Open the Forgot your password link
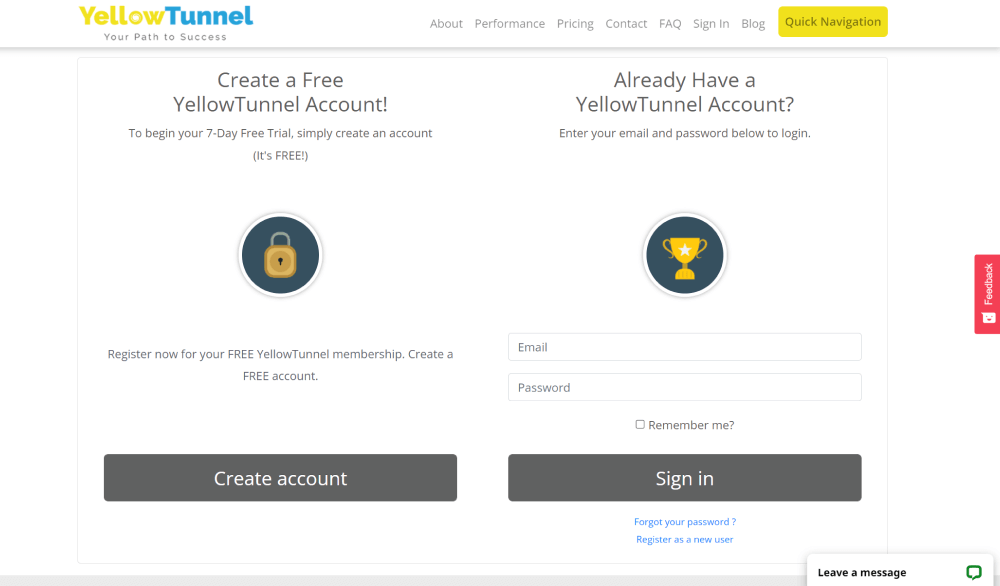The image size is (1000, 586). click(x=684, y=521)
